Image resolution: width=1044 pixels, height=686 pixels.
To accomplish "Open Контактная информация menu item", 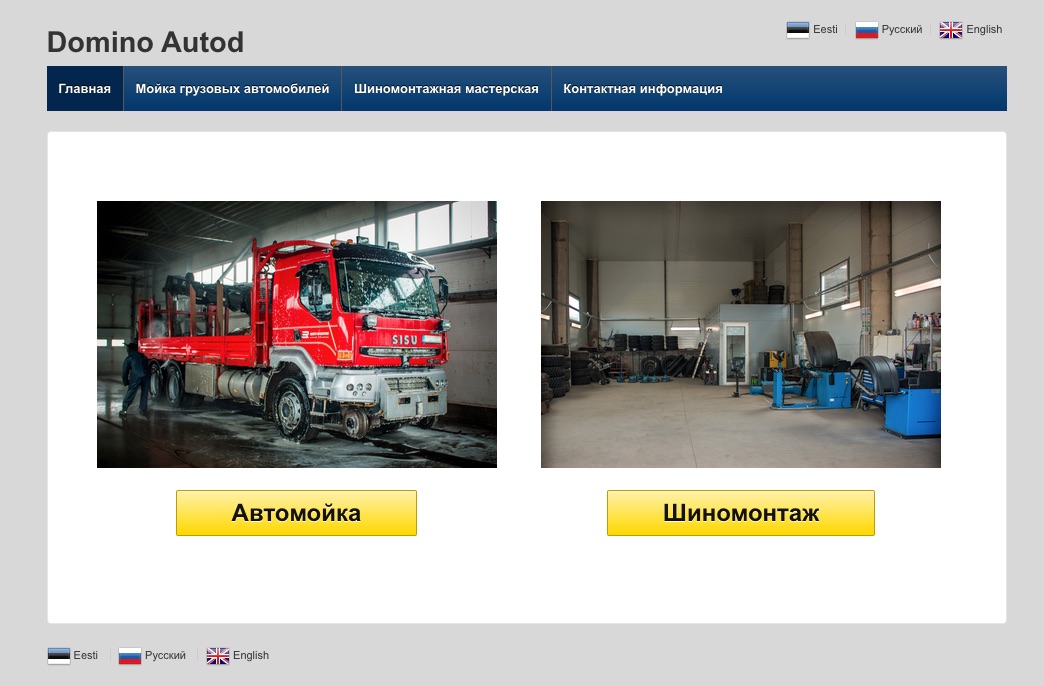I will coord(643,89).
